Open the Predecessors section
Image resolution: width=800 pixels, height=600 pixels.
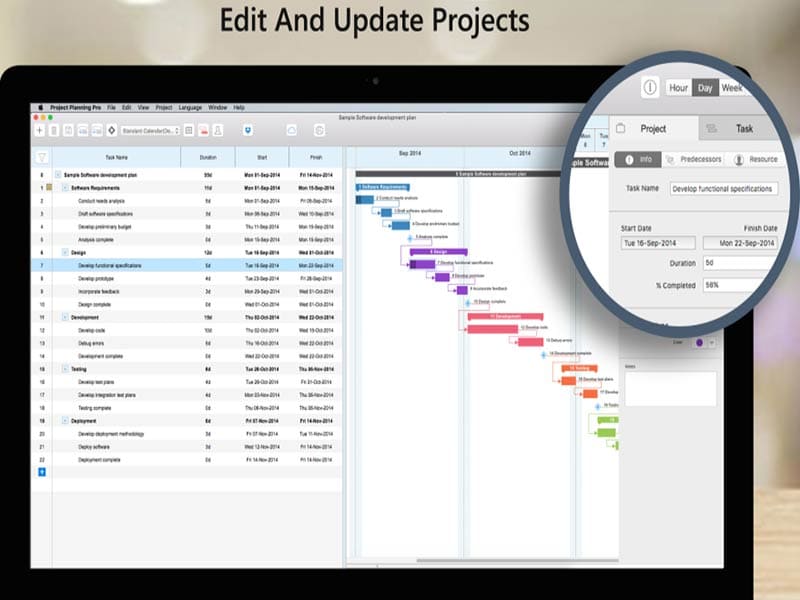point(702,158)
